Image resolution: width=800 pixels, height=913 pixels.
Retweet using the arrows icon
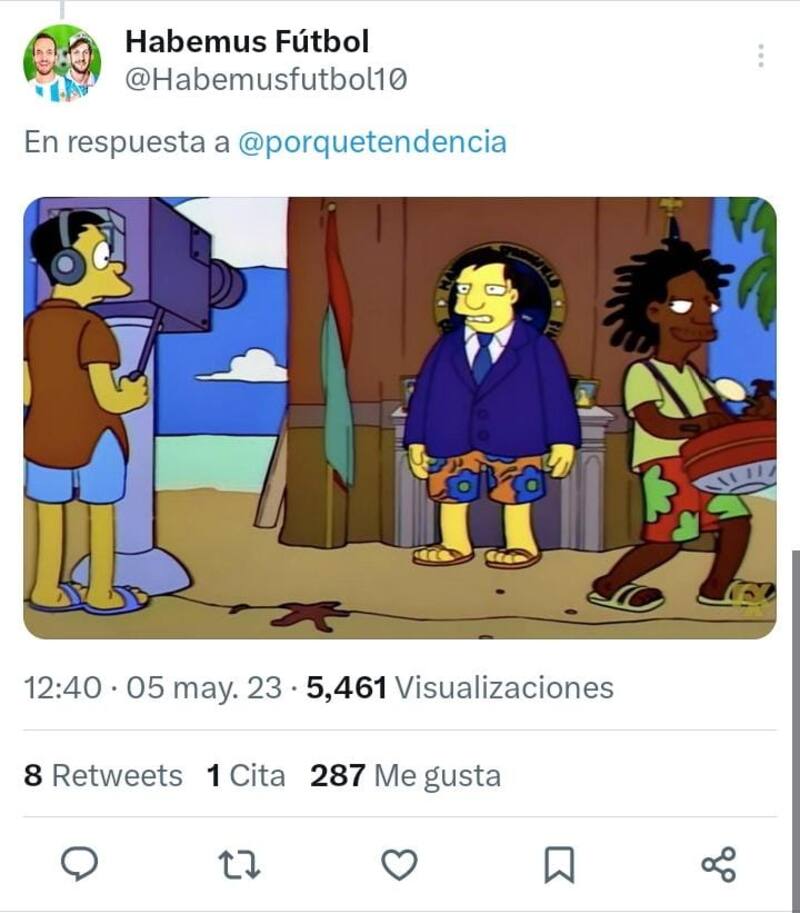point(239,865)
